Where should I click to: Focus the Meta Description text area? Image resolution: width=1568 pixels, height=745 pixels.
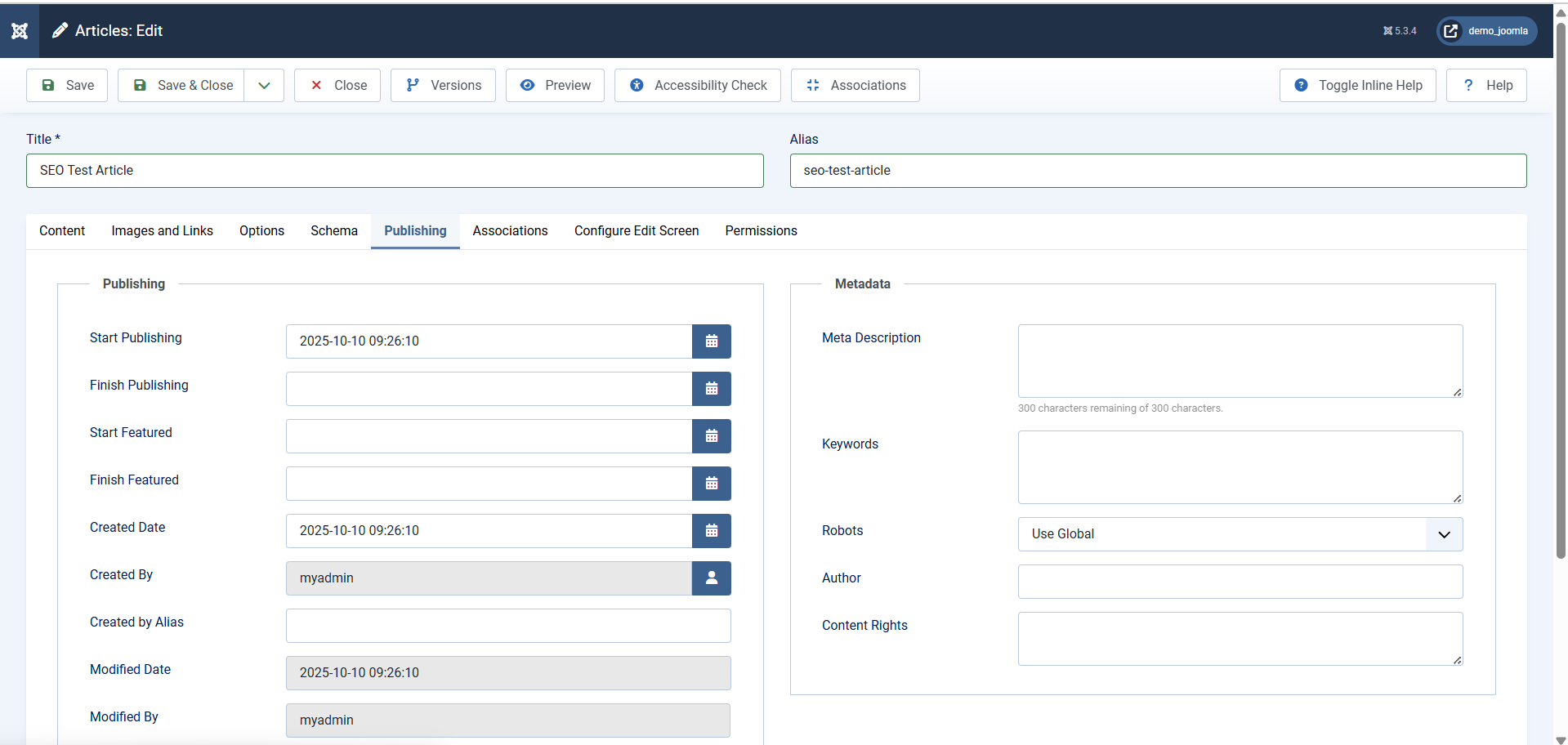click(x=1240, y=361)
